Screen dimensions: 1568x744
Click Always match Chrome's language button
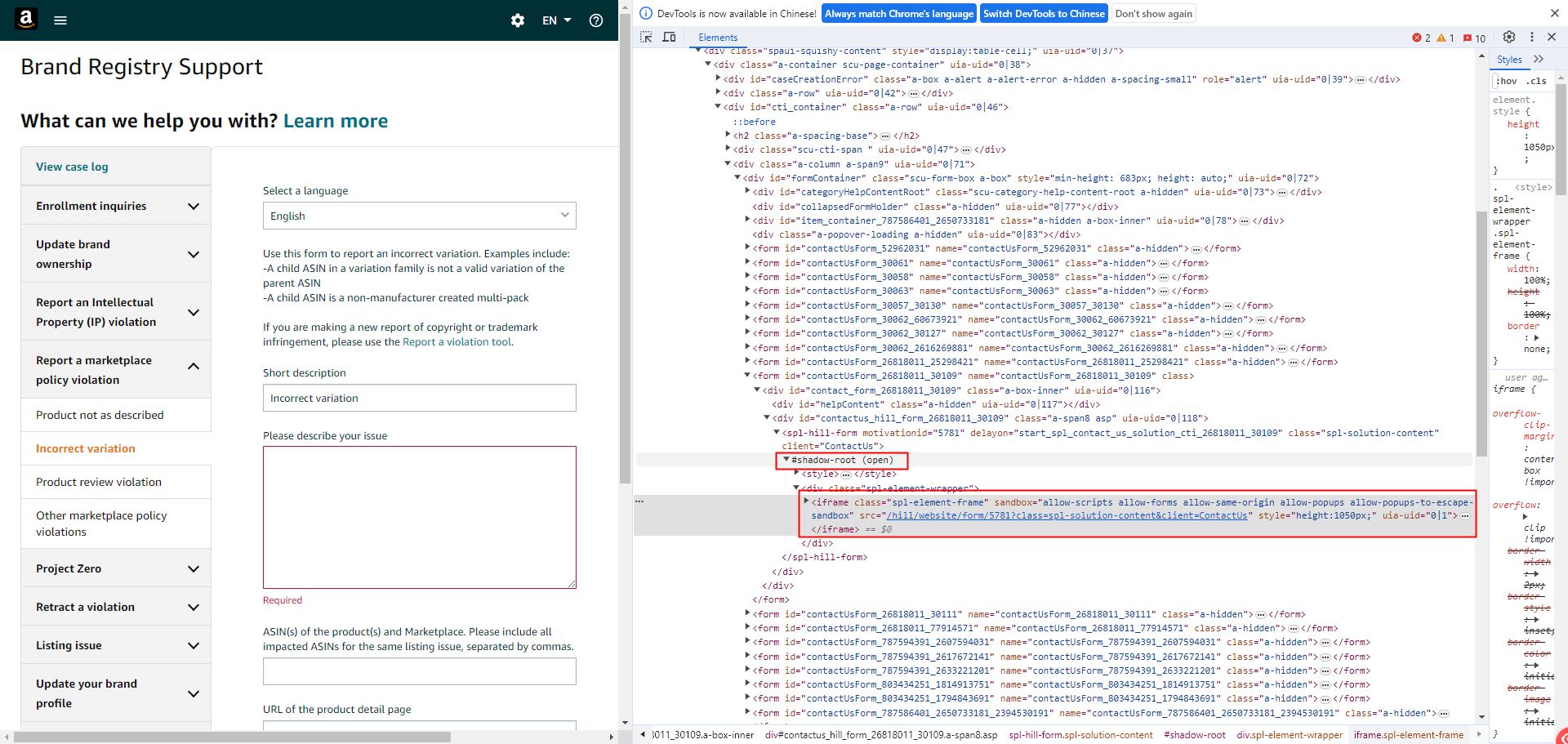[898, 14]
